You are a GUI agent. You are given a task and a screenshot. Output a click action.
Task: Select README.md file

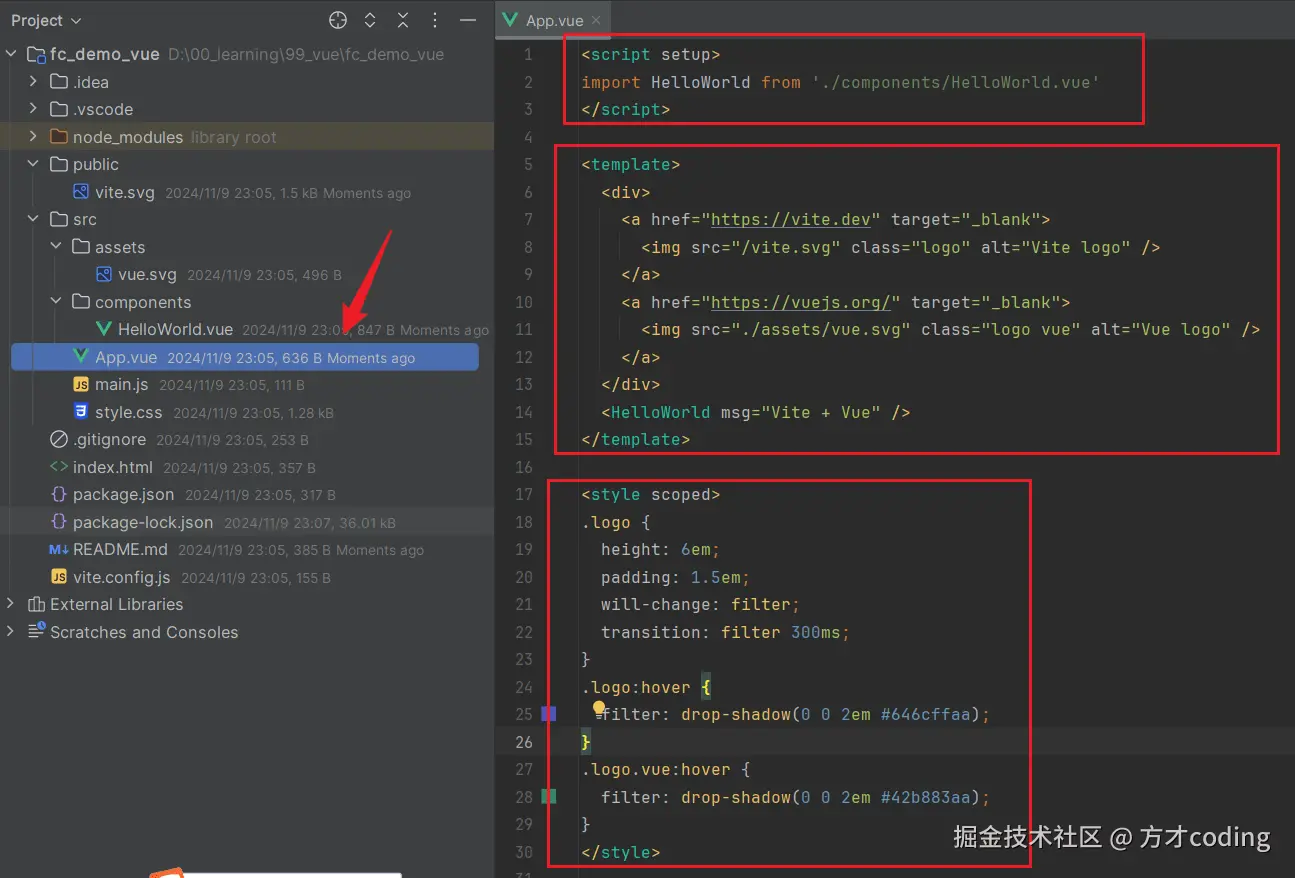(120, 549)
